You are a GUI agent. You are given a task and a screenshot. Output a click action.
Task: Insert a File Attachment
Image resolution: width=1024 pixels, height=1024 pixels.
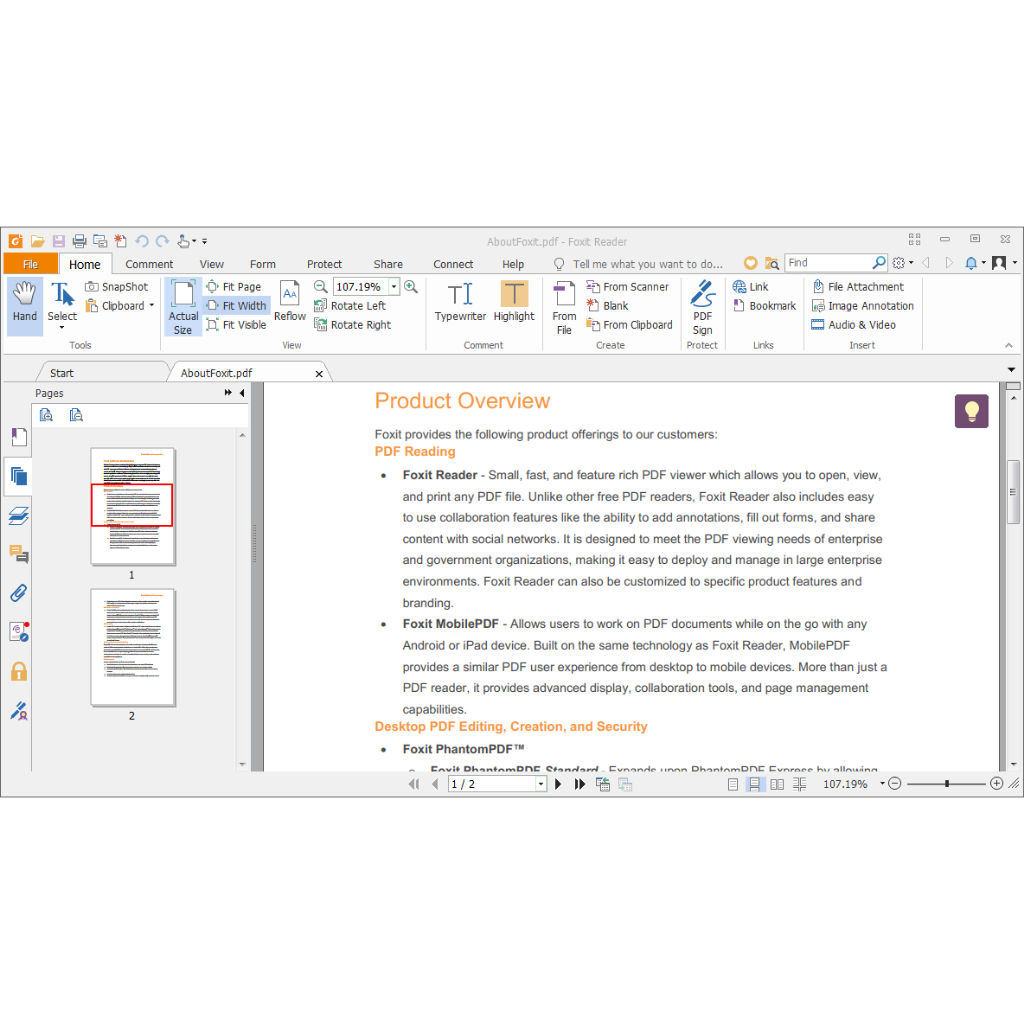[x=858, y=287]
